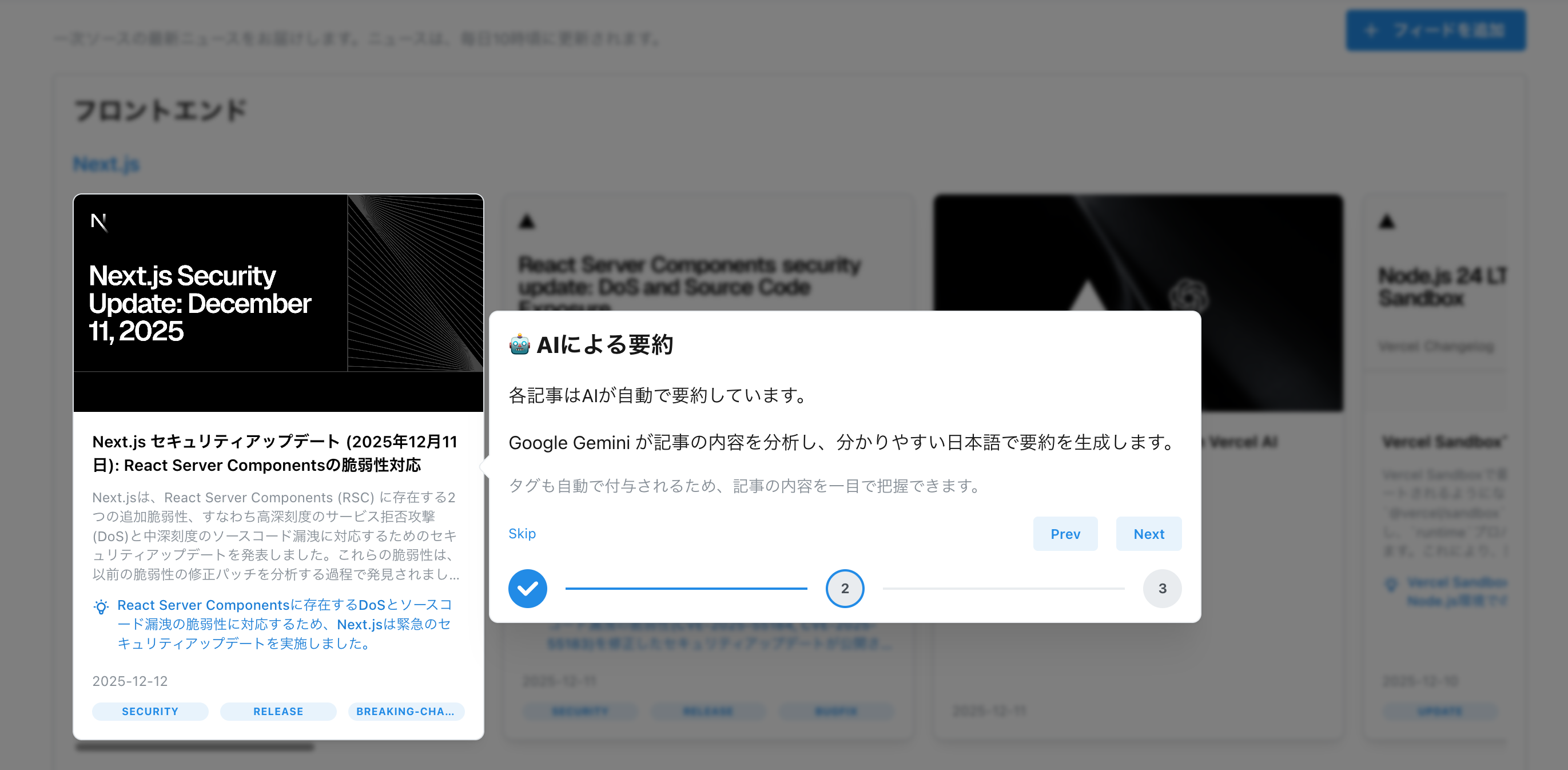Click the lightbulb icon next to the article summary
Image resolution: width=1568 pixels, height=770 pixels.
[101, 607]
